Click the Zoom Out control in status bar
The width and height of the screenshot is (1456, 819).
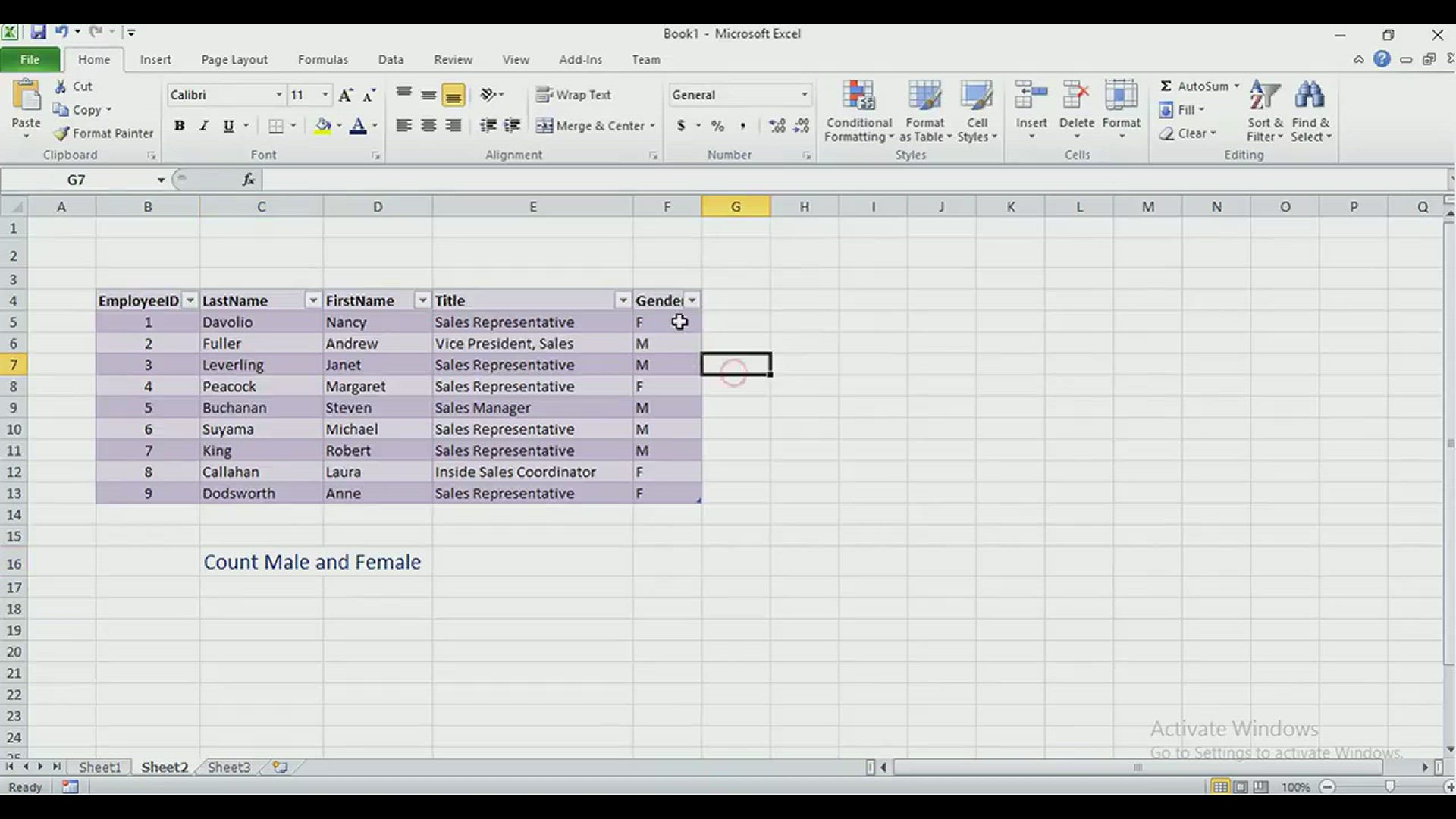pyautogui.click(x=1329, y=787)
